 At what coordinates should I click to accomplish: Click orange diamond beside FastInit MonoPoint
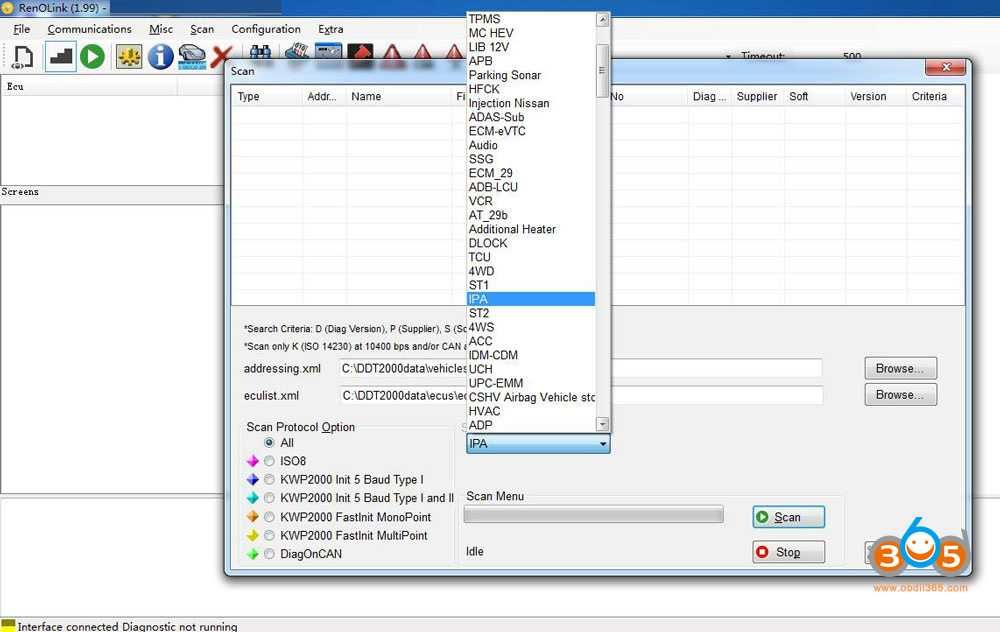(253, 517)
